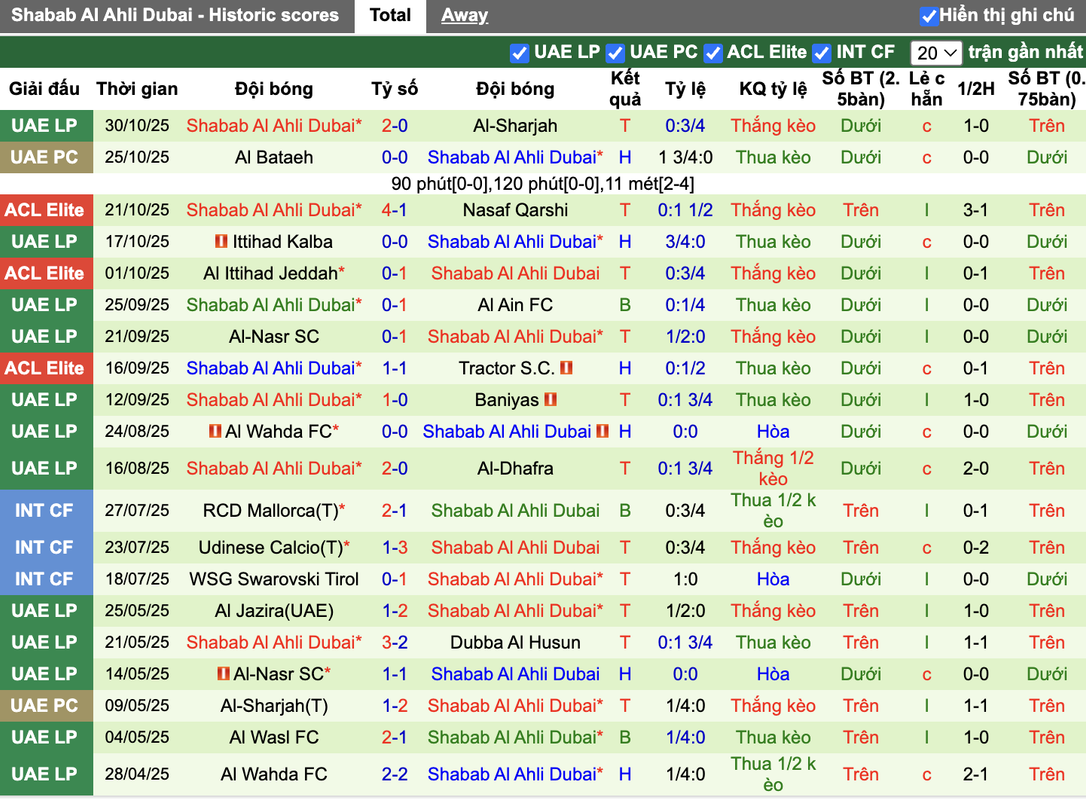Click the Tỷ số column header
Image resolution: width=1086 pixels, height=800 pixels.
pos(394,89)
